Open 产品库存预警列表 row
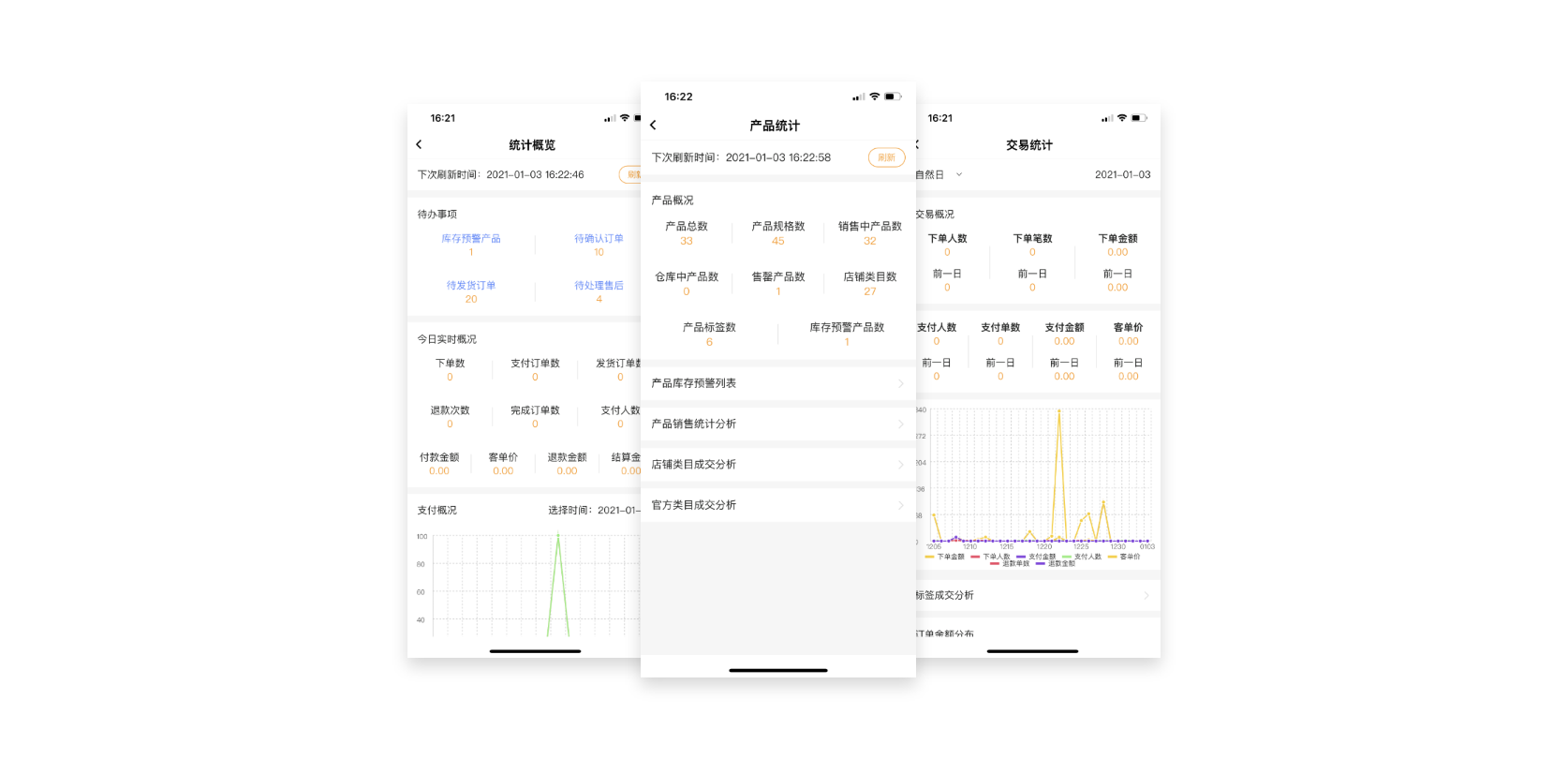Screen dimensions: 1568x759 [x=778, y=383]
